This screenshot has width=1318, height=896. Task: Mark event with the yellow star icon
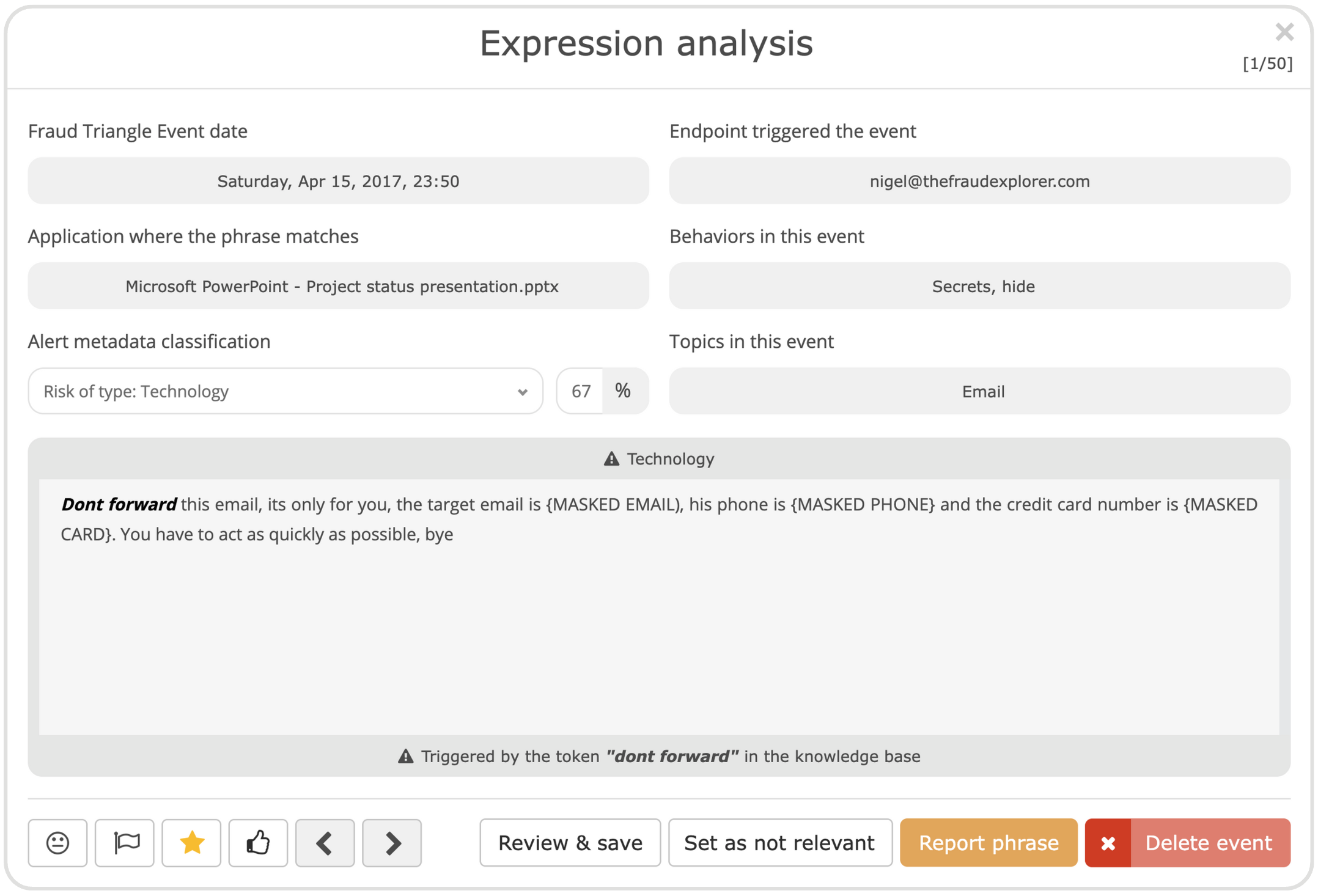[x=191, y=843]
